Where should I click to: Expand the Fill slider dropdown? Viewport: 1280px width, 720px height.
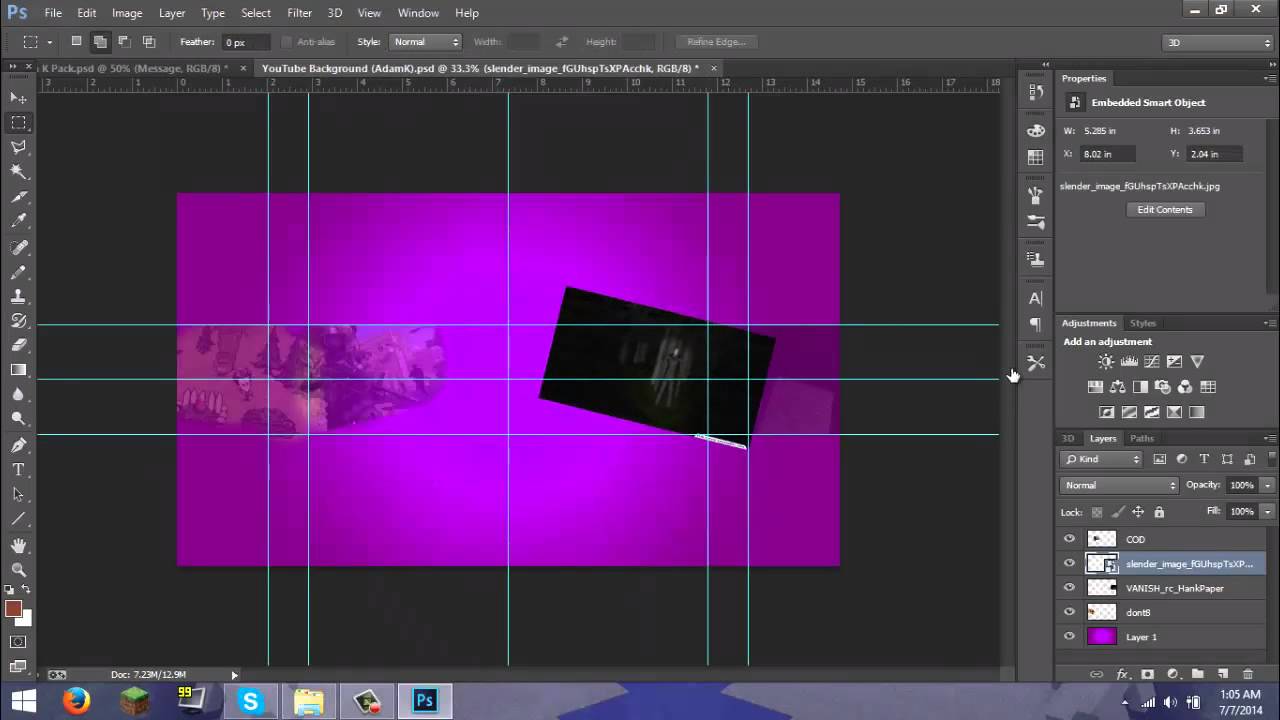(1269, 511)
